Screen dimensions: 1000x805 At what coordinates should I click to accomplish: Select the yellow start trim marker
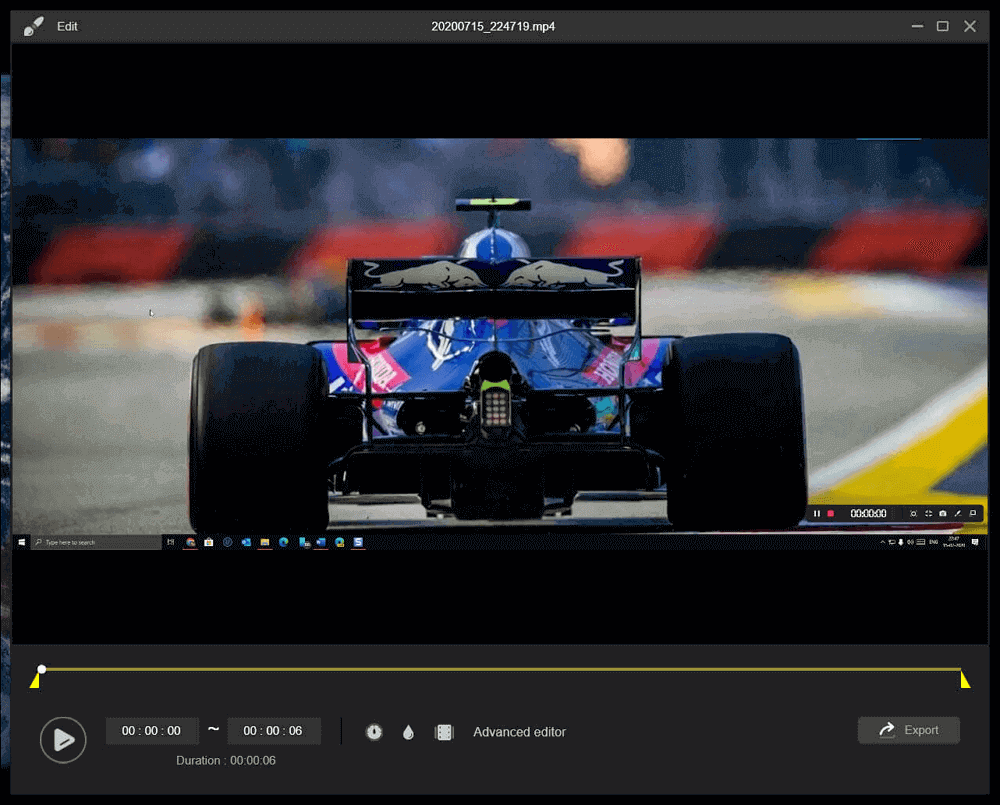(x=35, y=681)
